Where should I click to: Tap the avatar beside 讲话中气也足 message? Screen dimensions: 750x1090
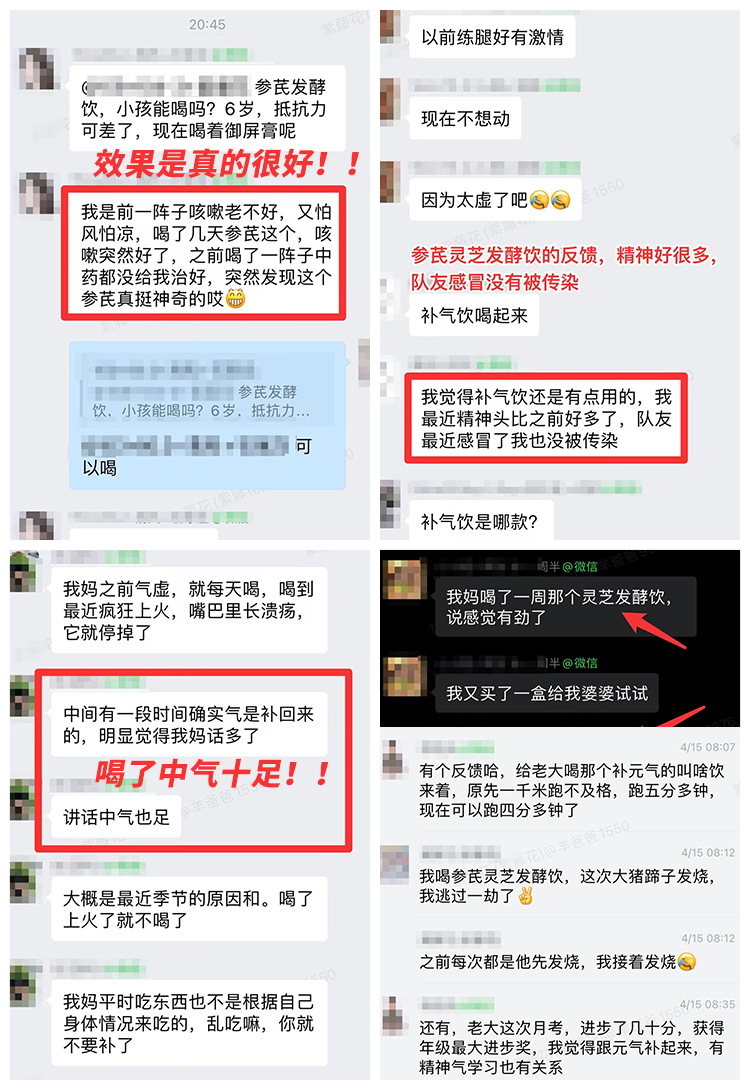click(x=22, y=800)
